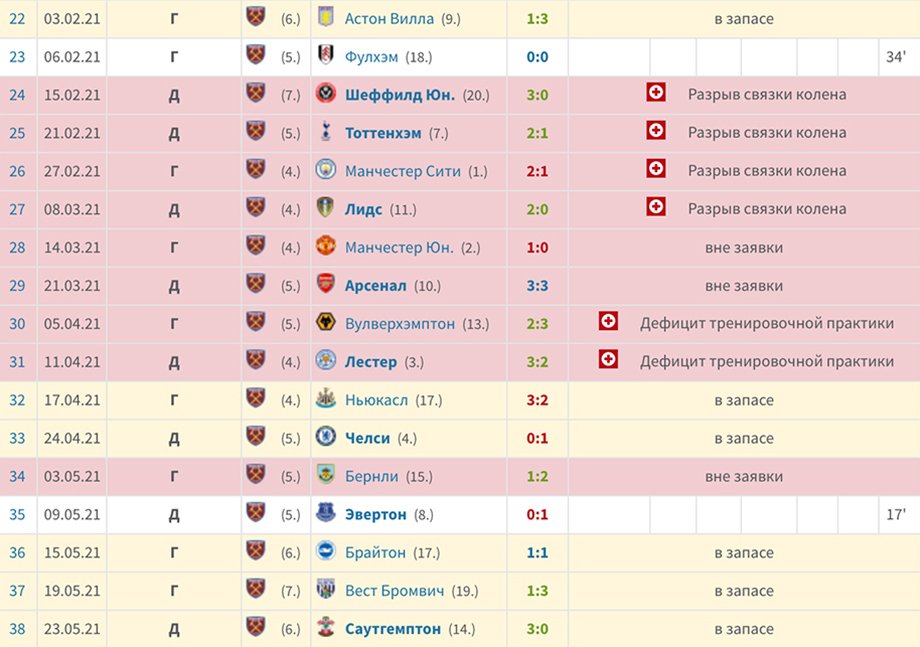Screen dimensions: 920x647
Task: Open the Арсенал team link
Action: (376, 286)
